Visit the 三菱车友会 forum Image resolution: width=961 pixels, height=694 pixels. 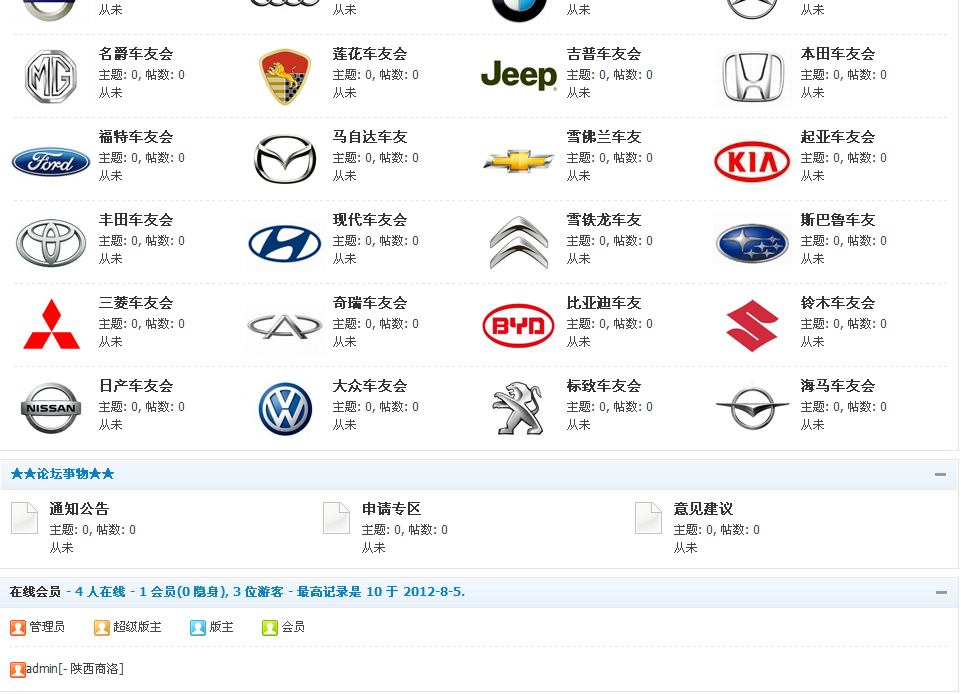(136, 303)
